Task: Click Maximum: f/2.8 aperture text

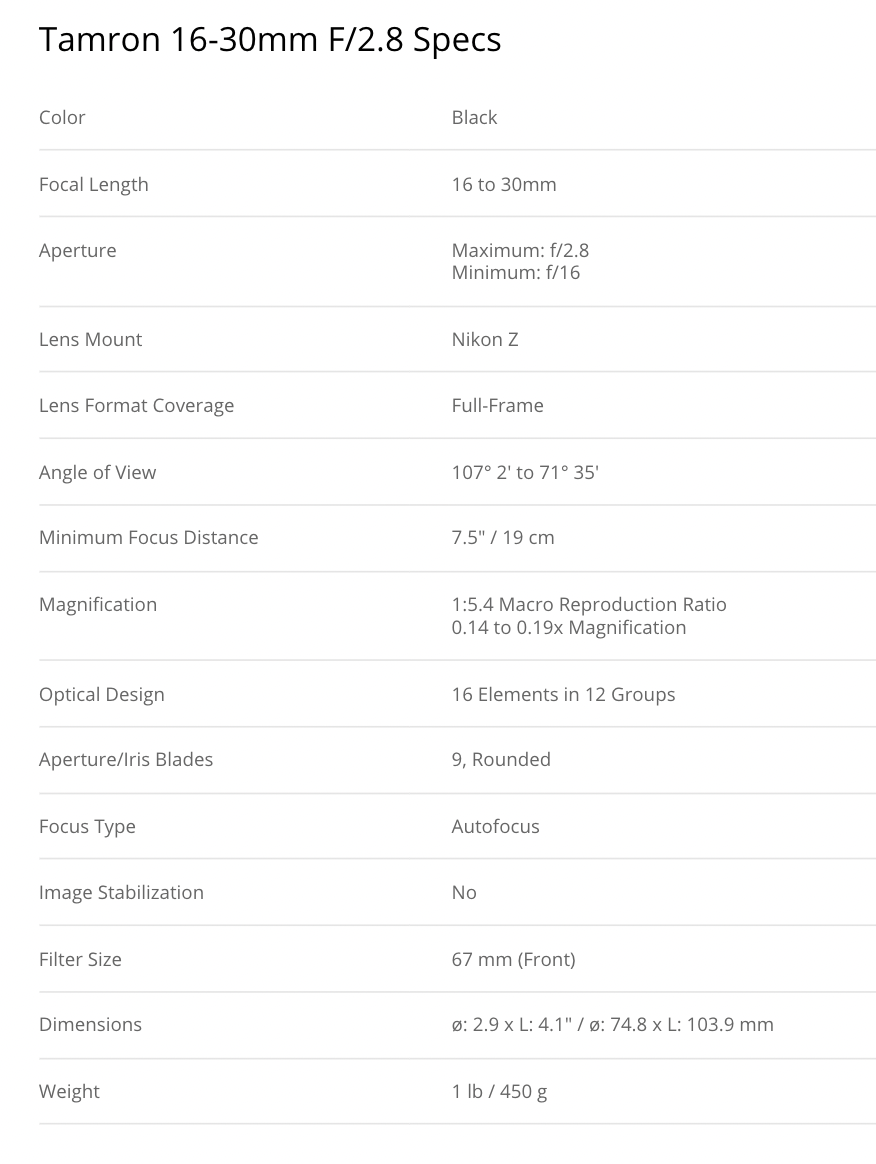Action: click(x=520, y=250)
